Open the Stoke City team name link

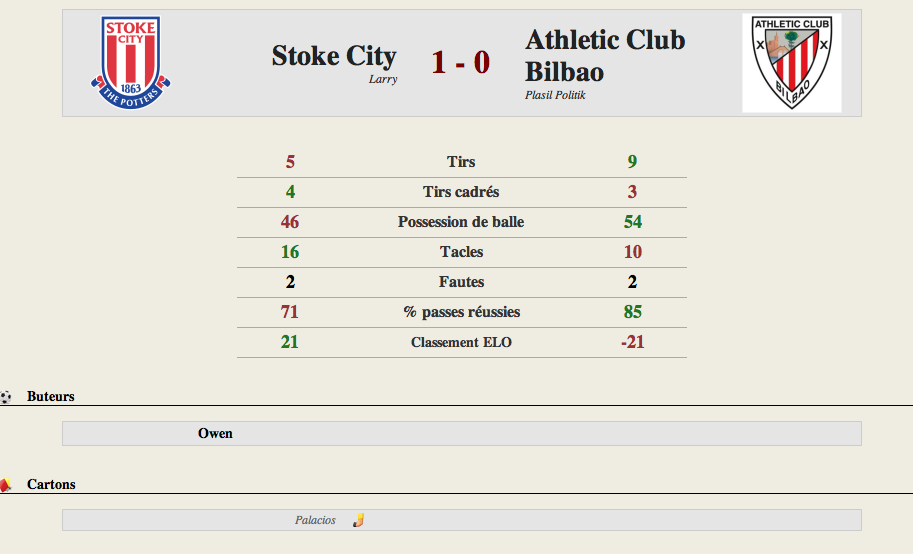[x=334, y=56]
